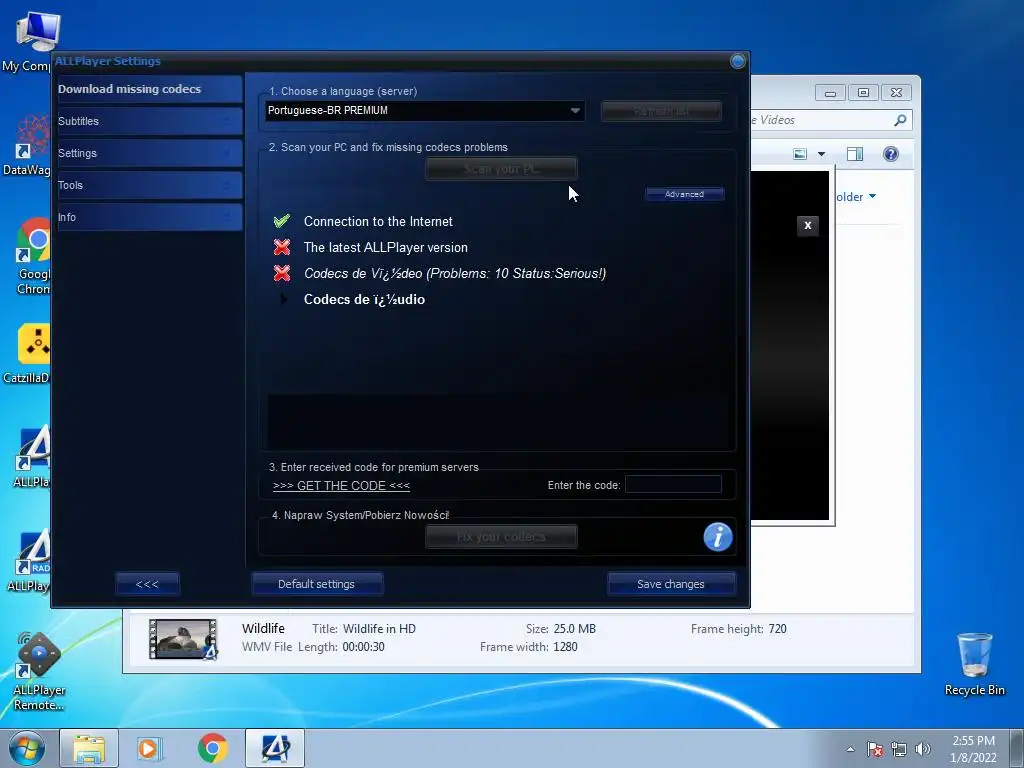This screenshot has width=1024, height=768.
Task: Click the Default settings button
Action: pos(317,584)
